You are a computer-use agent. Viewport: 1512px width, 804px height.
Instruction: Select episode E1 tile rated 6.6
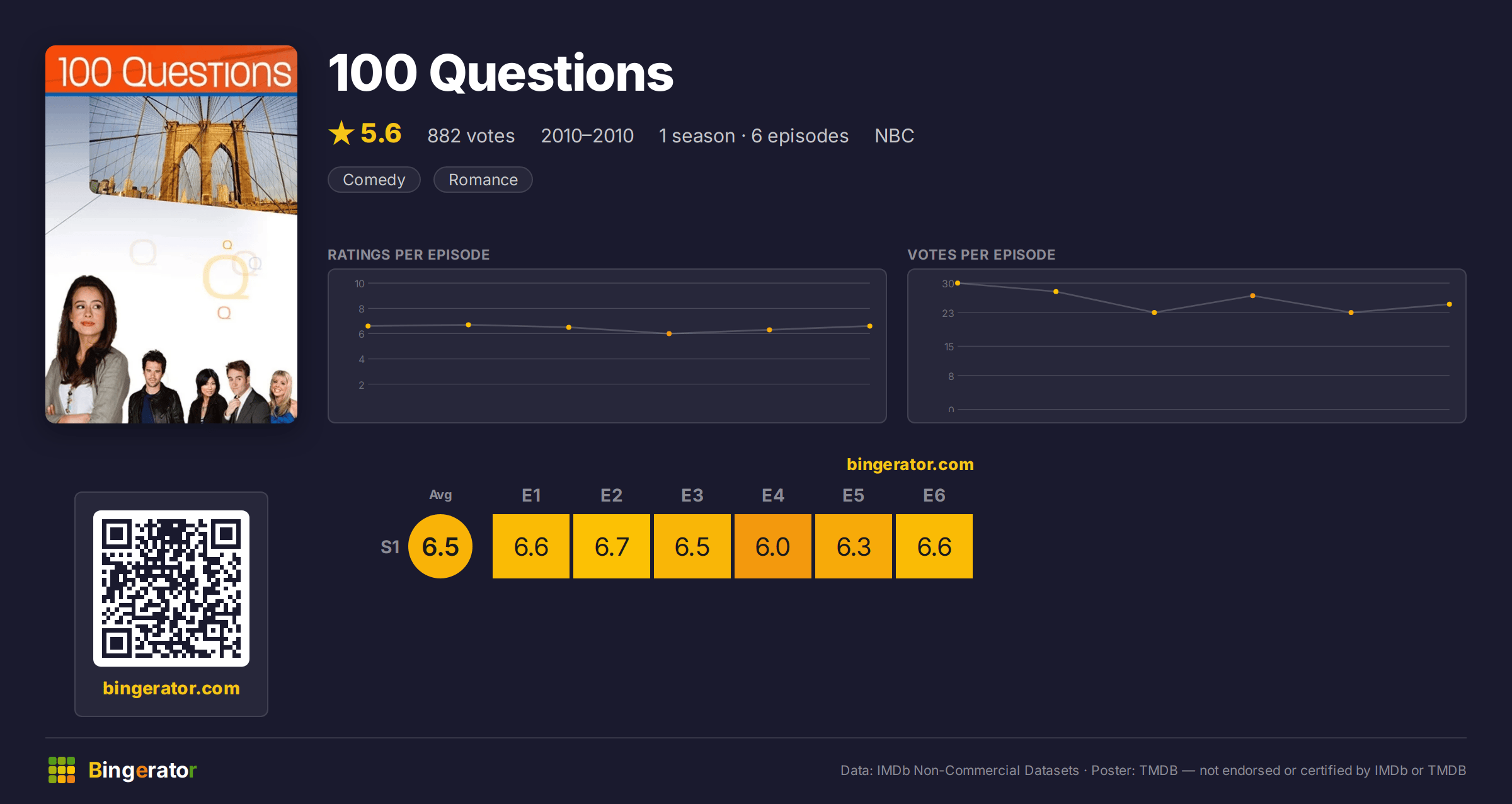click(531, 546)
